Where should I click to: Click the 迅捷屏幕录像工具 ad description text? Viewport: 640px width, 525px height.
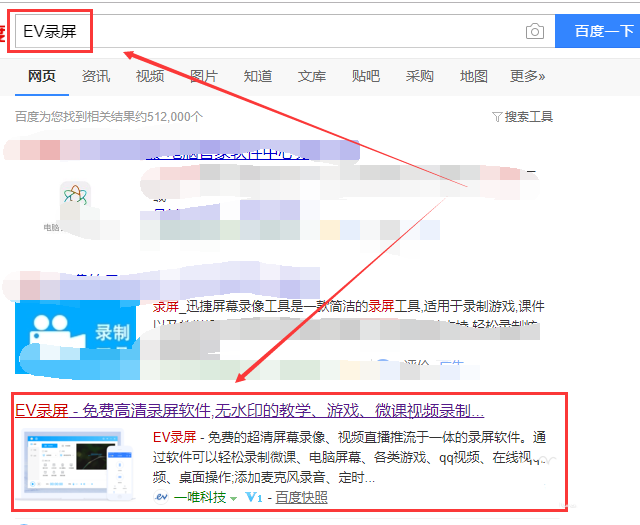pyautogui.click(x=349, y=306)
